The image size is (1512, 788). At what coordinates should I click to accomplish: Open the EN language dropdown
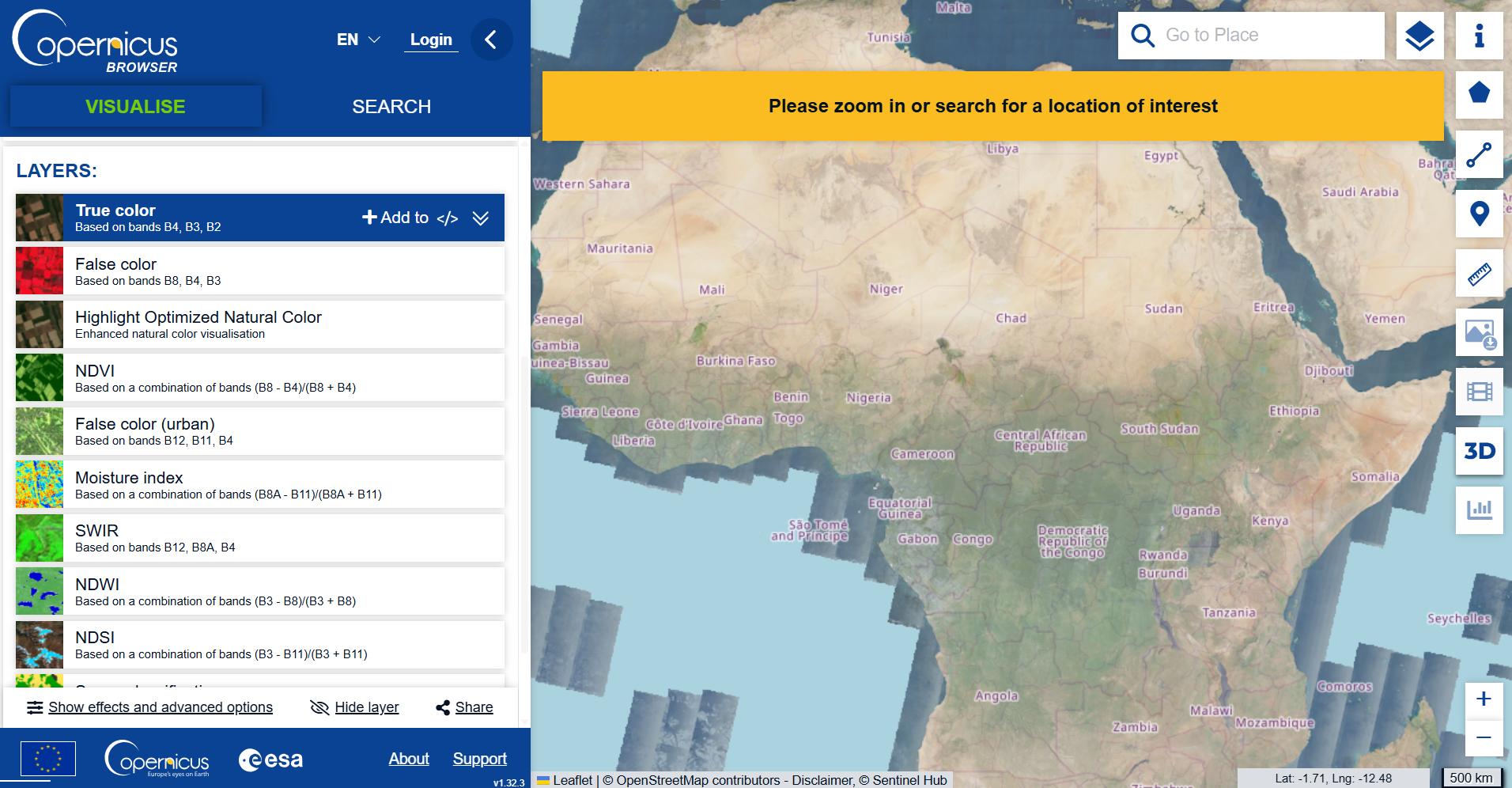(x=358, y=40)
